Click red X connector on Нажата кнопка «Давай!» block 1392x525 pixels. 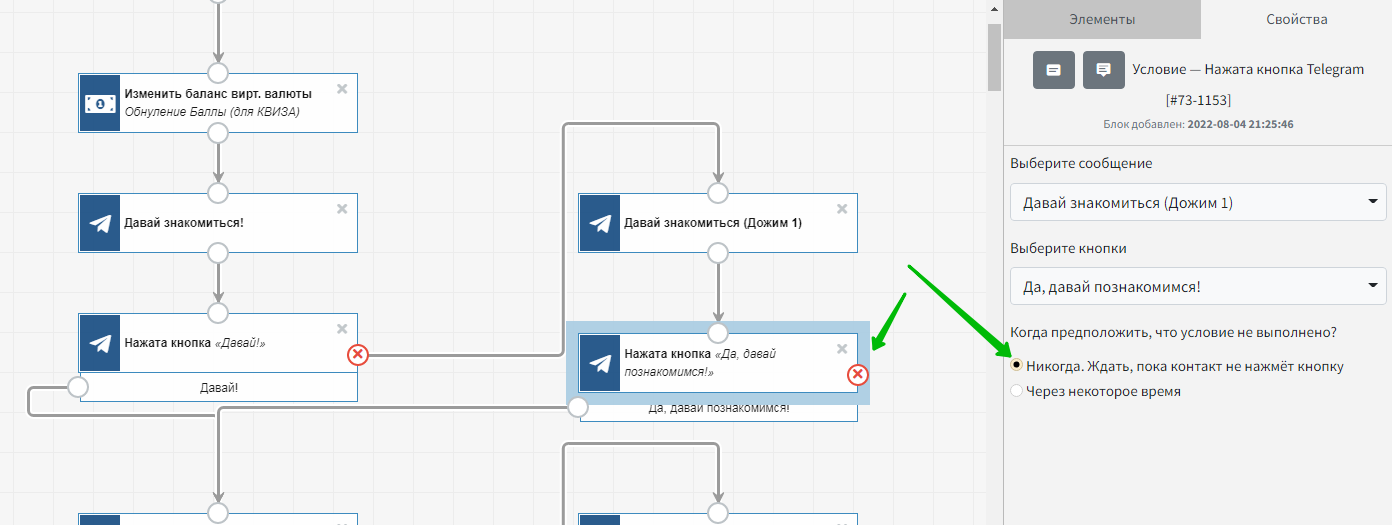point(357,354)
